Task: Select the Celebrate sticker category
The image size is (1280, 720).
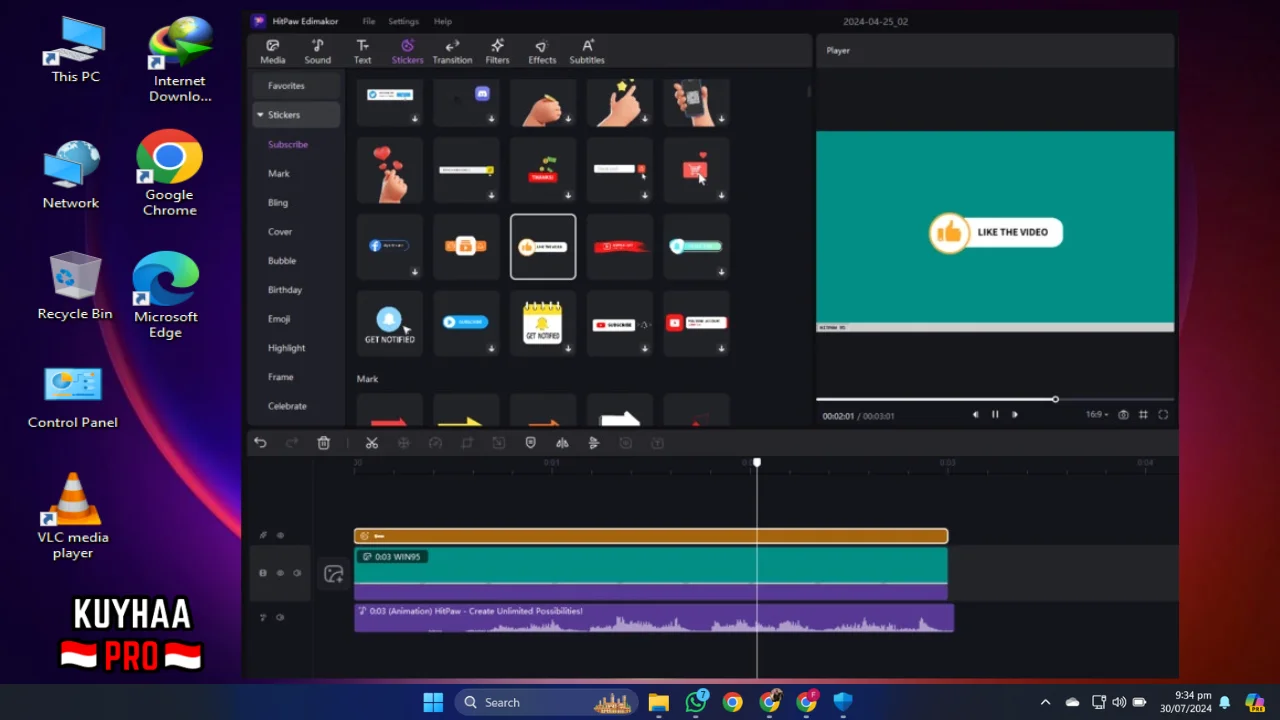Action: point(287,406)
